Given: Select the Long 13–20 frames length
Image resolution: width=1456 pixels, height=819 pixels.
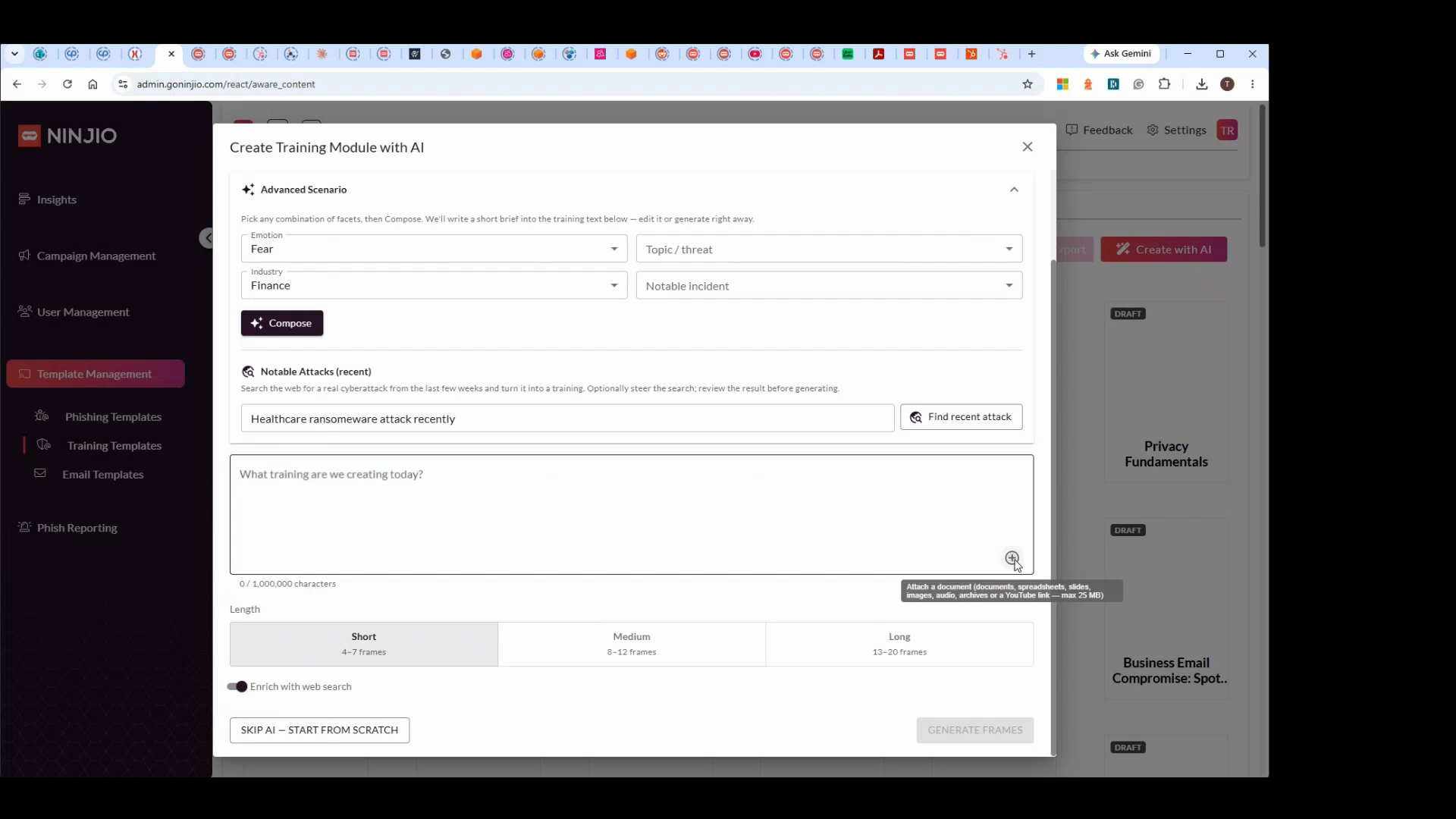Looking at the screenshot, I should point(899,644).
